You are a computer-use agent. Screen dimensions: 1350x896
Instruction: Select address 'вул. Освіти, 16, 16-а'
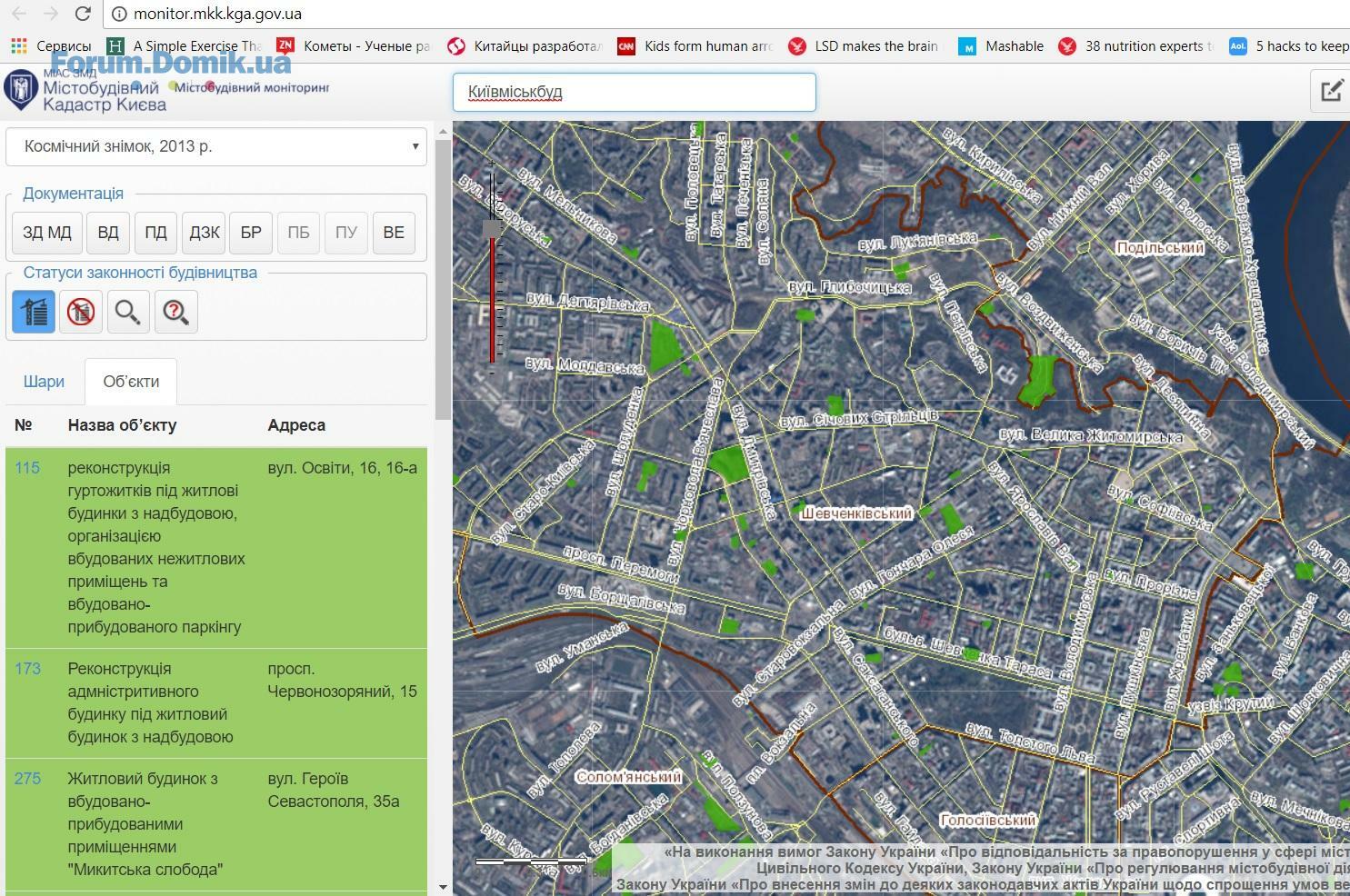pos(343,468)
